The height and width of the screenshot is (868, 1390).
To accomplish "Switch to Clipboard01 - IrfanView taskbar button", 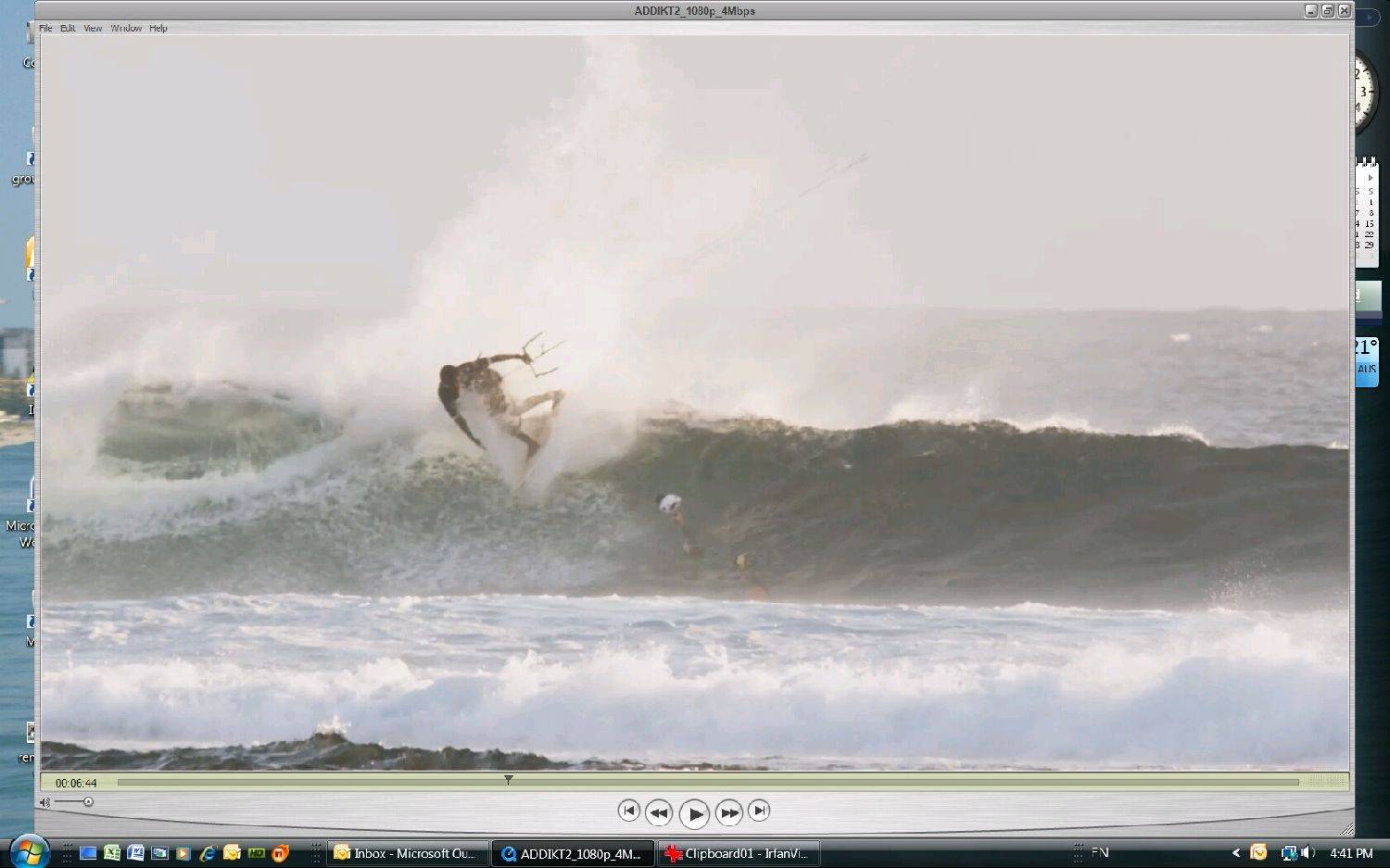I will 739,853.
